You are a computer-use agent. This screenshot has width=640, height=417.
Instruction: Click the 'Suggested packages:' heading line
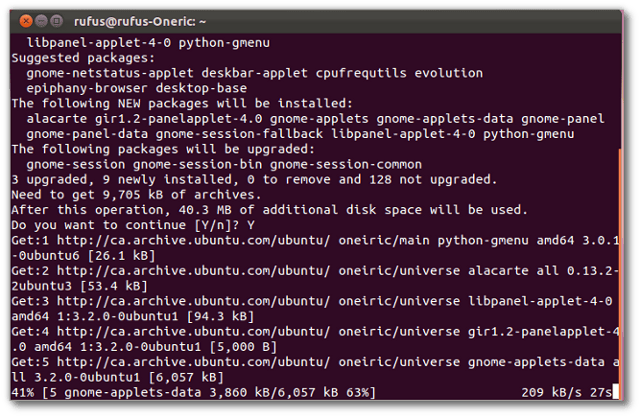tap(83, 58)
